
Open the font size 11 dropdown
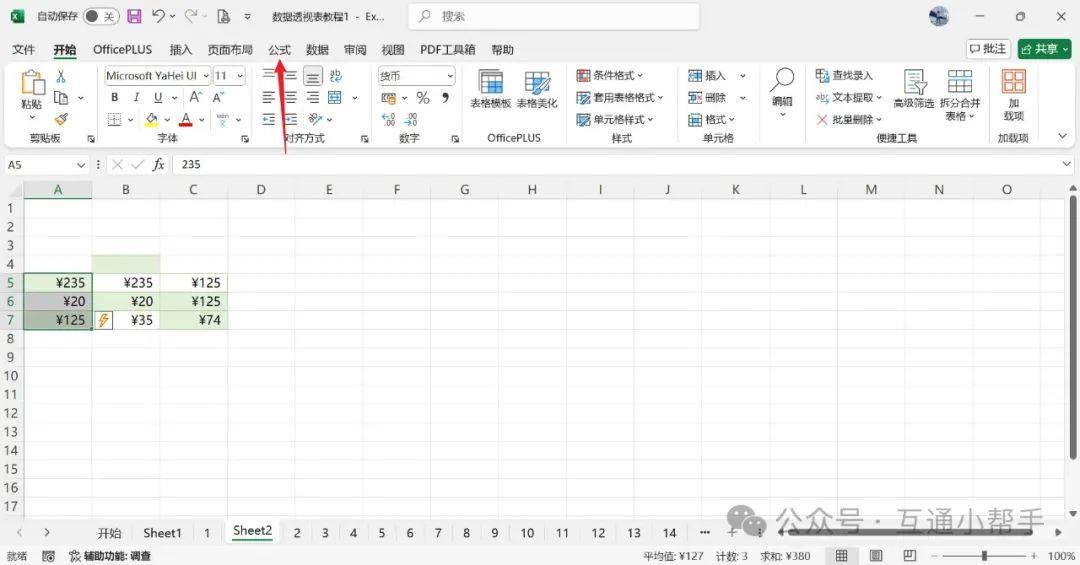pyautogui.click(x=240, y=76)
